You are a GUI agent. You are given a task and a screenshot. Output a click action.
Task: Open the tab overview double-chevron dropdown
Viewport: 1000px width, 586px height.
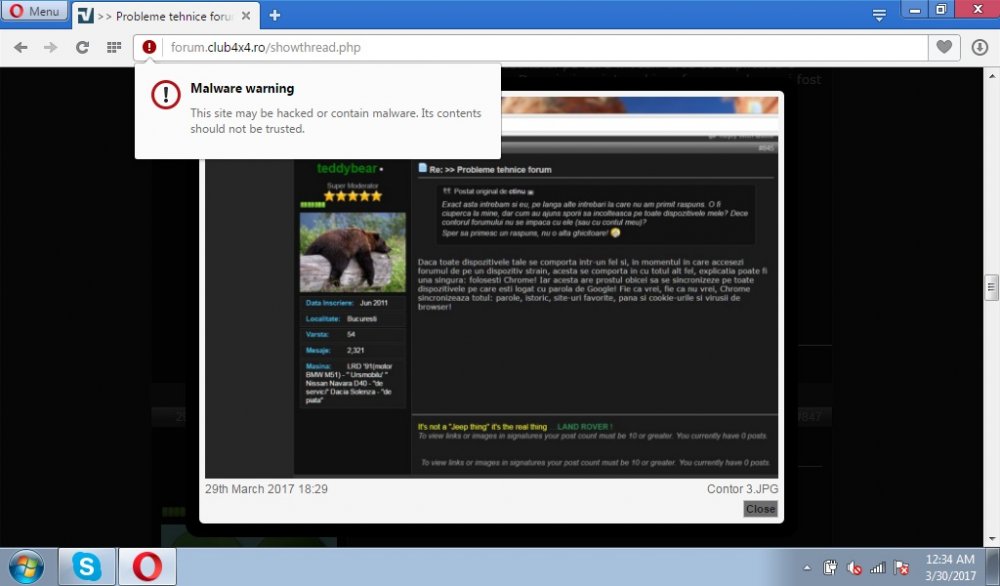click(878, 14)
